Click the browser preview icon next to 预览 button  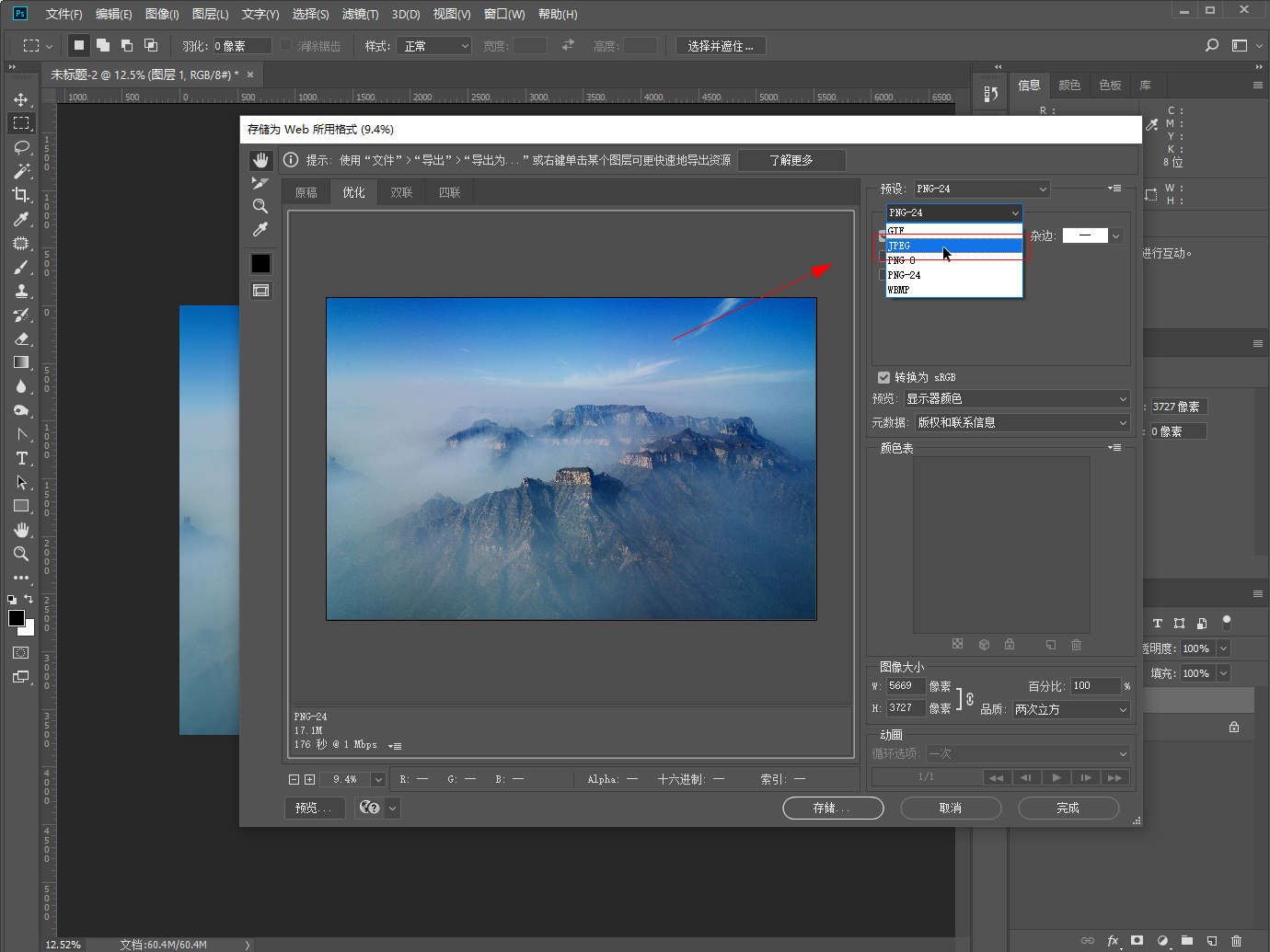(370, 808)
